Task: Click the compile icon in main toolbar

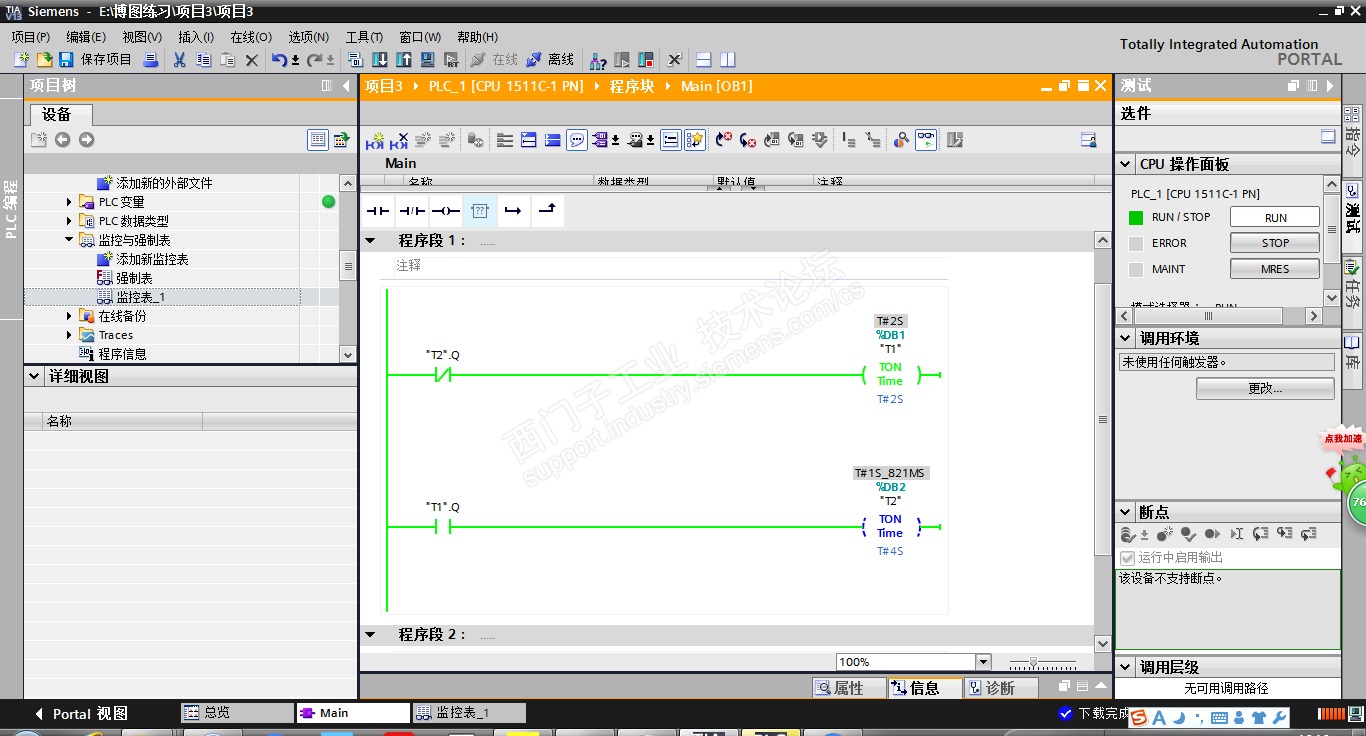Action: (355, 60)
